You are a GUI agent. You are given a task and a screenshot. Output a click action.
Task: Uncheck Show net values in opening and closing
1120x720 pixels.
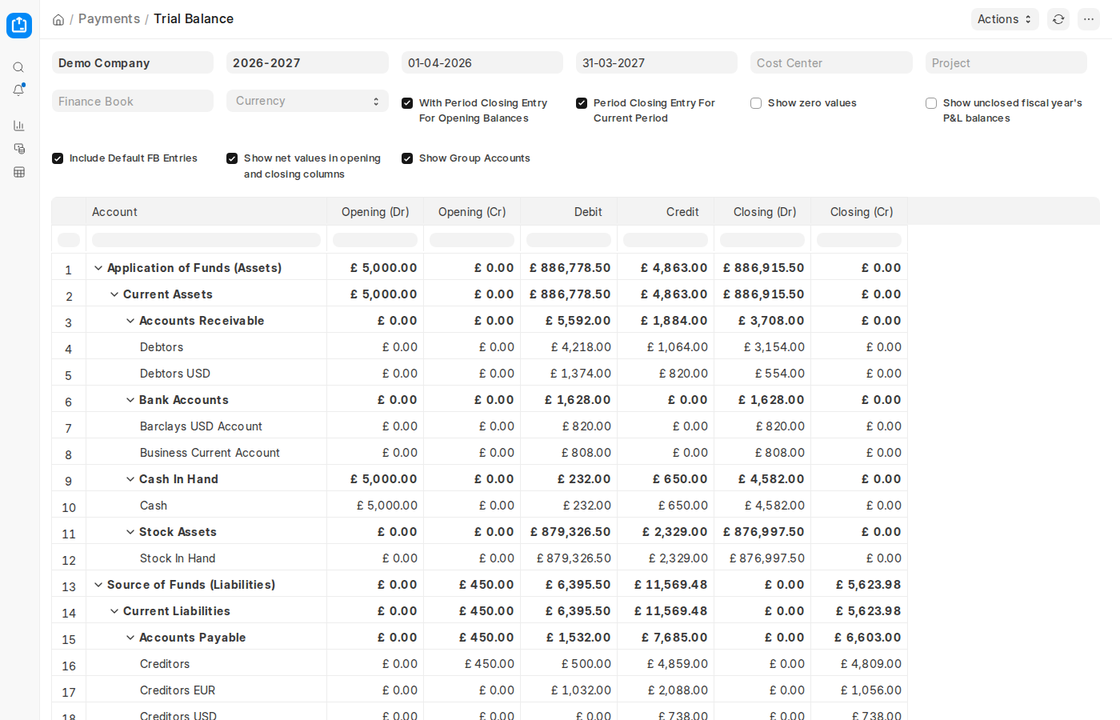tap(232, 158)
